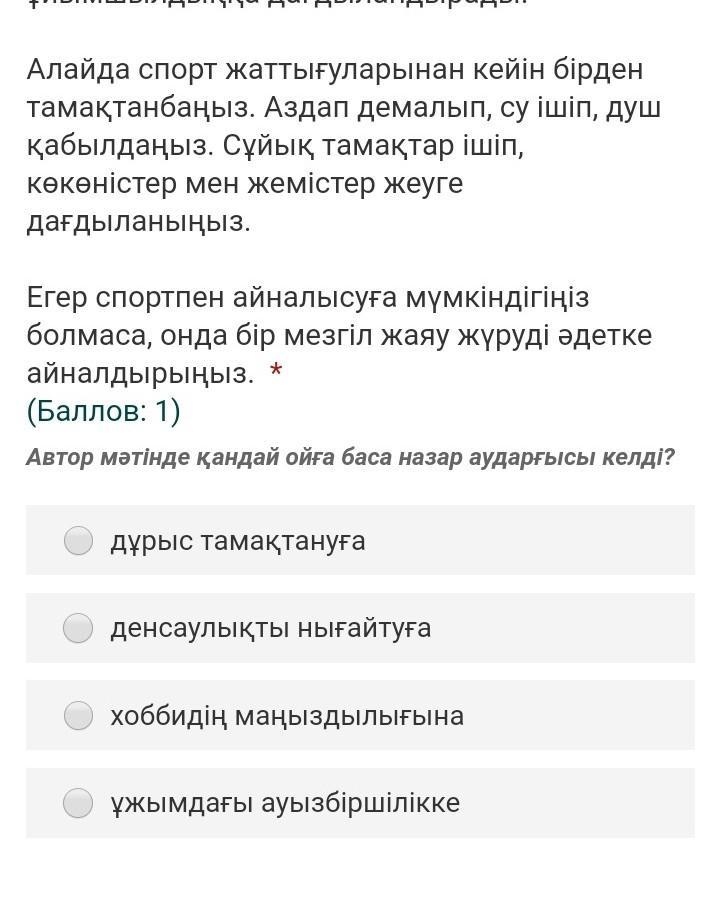The image size is (720, 917).
Task: Choose the "денсаулықты нығайтуға" radio option
Action: pos(78,628)
